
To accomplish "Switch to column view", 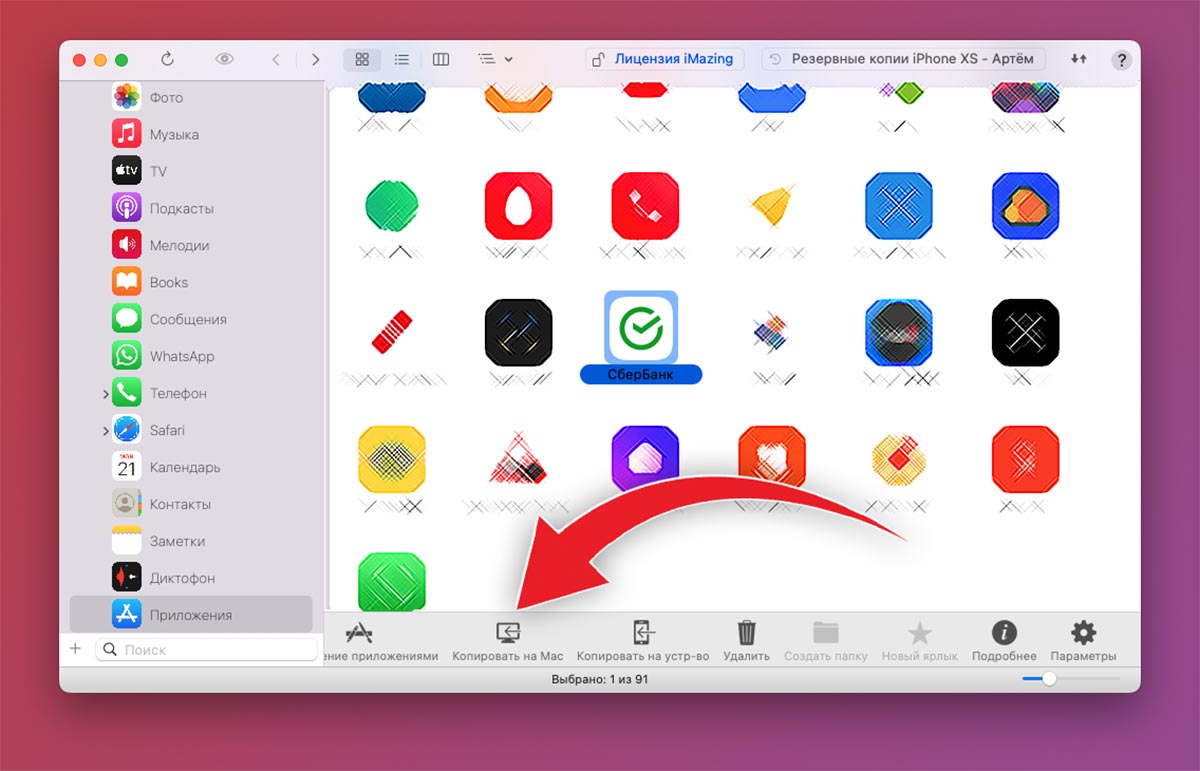I will (441, 59).
